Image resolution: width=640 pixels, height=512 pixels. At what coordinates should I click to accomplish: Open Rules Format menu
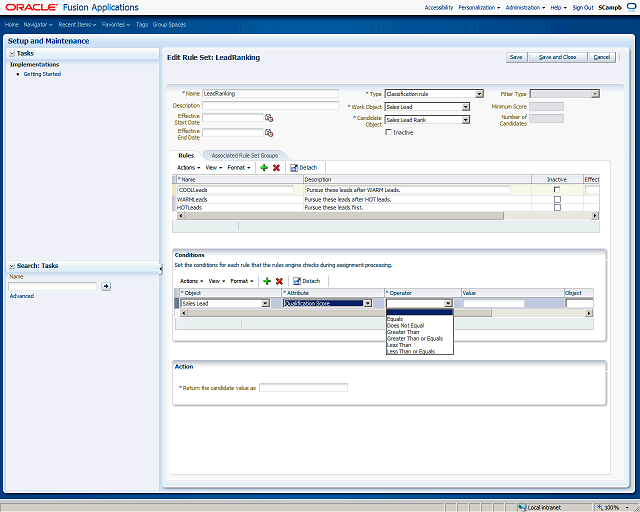pos(239,167)
